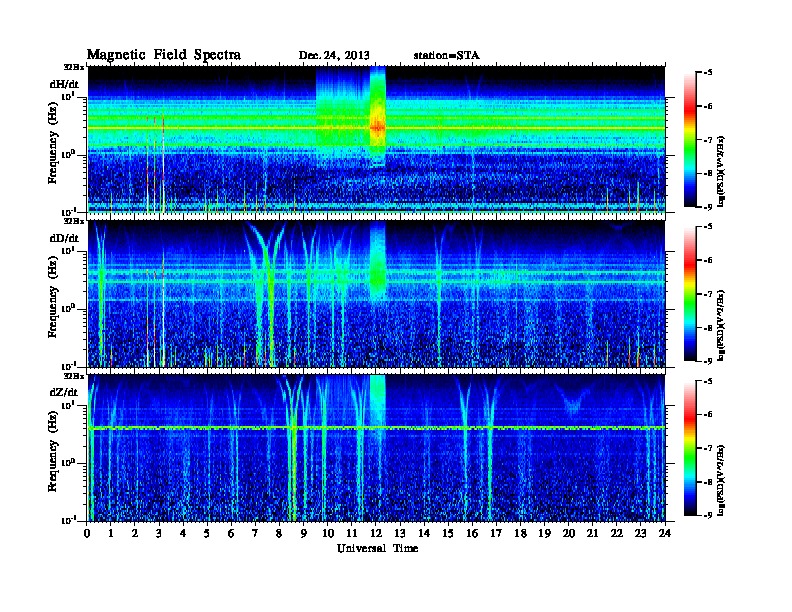Click the "15" hour tick on time axis

pos(448,533)
